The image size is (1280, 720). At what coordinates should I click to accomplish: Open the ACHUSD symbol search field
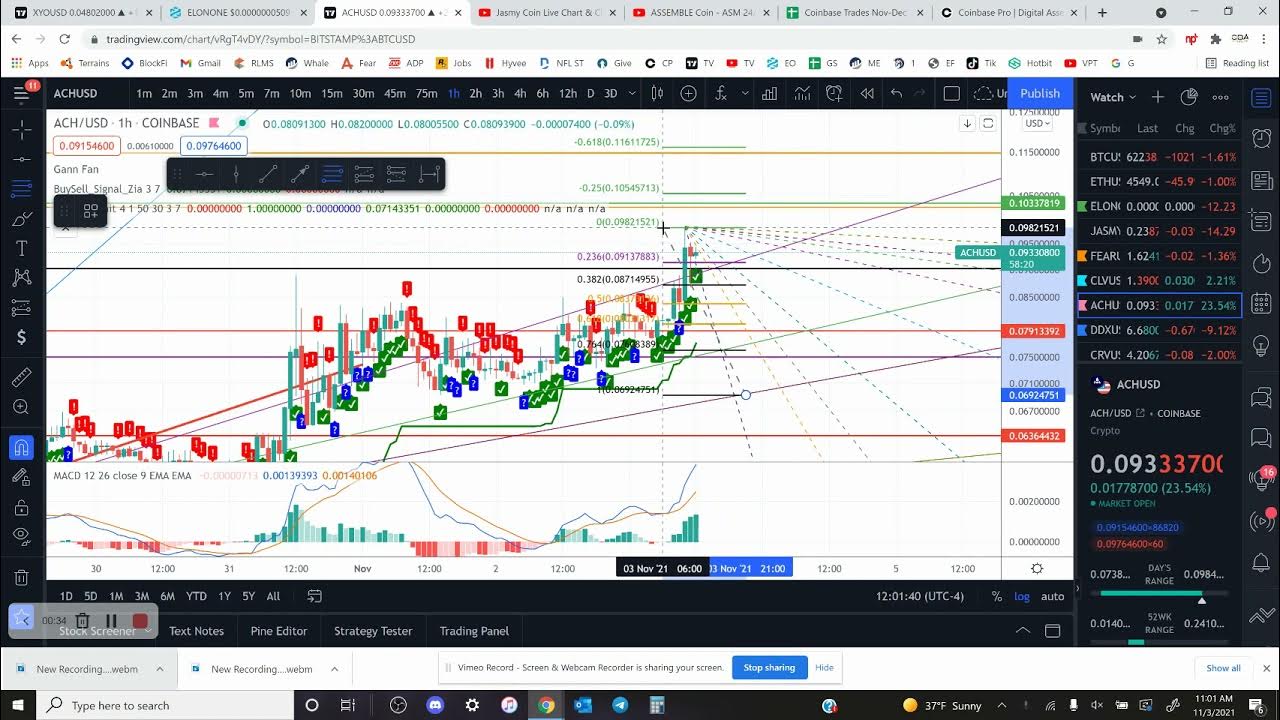coord(76,94)
